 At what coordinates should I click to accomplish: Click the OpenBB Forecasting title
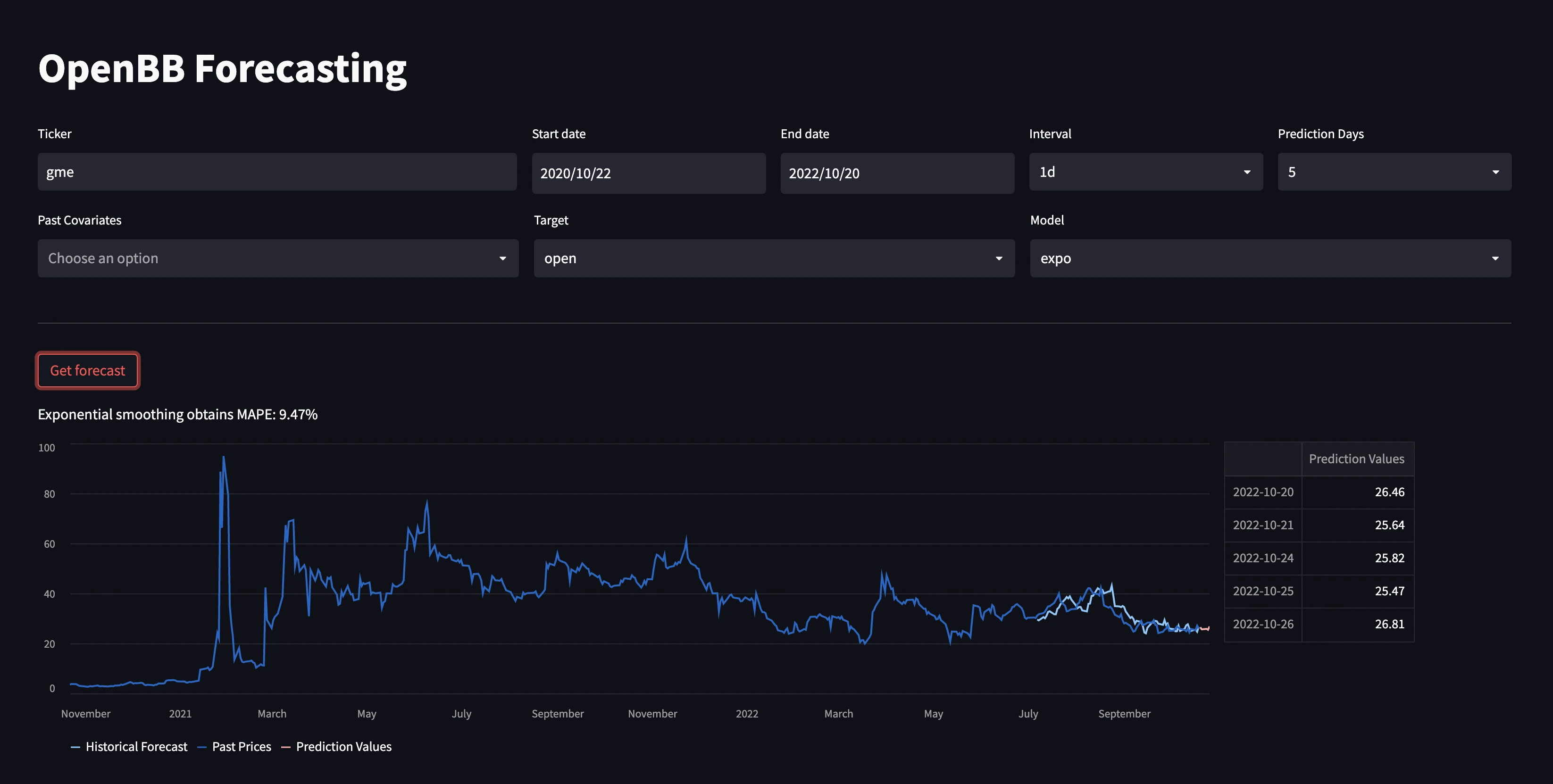tap(223, 69)
